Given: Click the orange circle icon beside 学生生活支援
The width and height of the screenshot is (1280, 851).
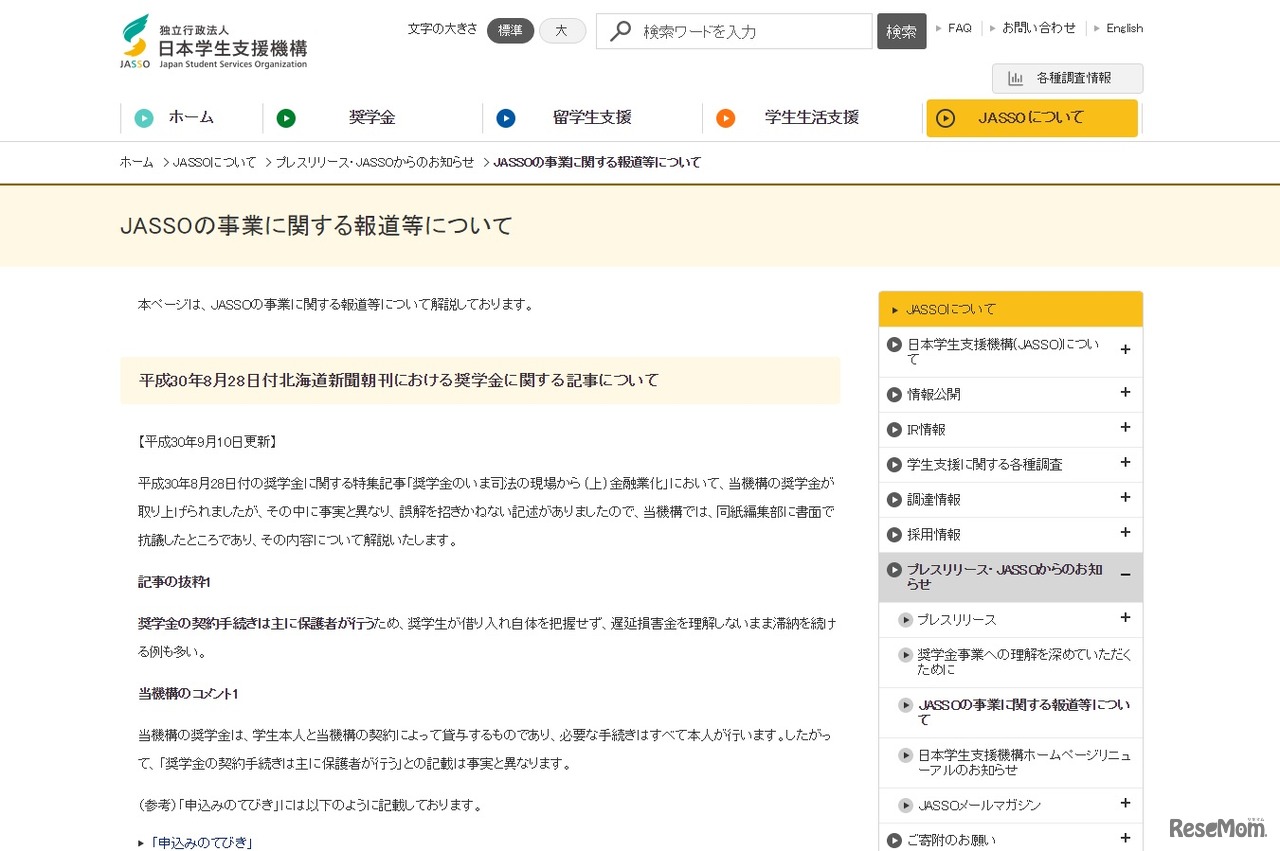Looking at the screenshot, I should (725, 118).
